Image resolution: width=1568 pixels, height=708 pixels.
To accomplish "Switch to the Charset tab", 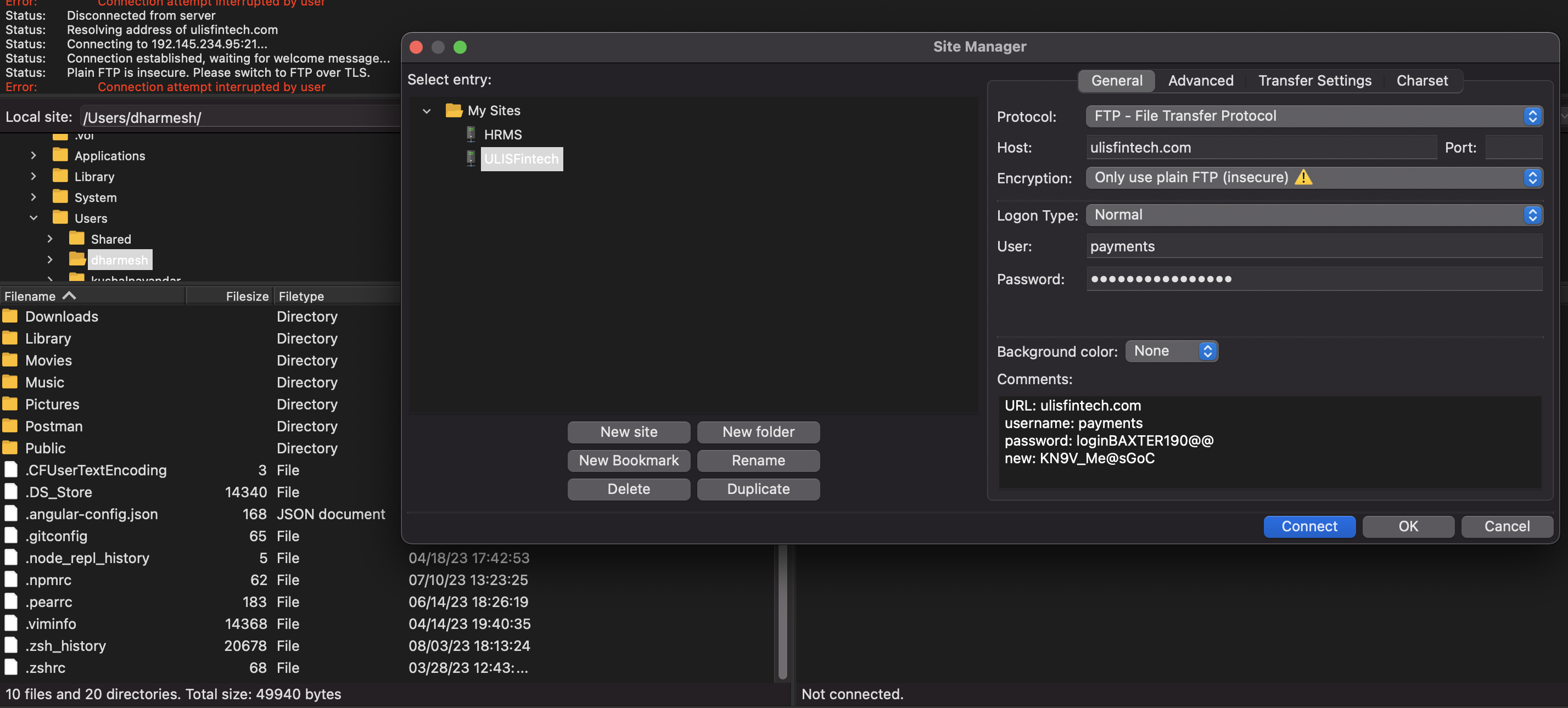I will click(x=1422, y=80).
